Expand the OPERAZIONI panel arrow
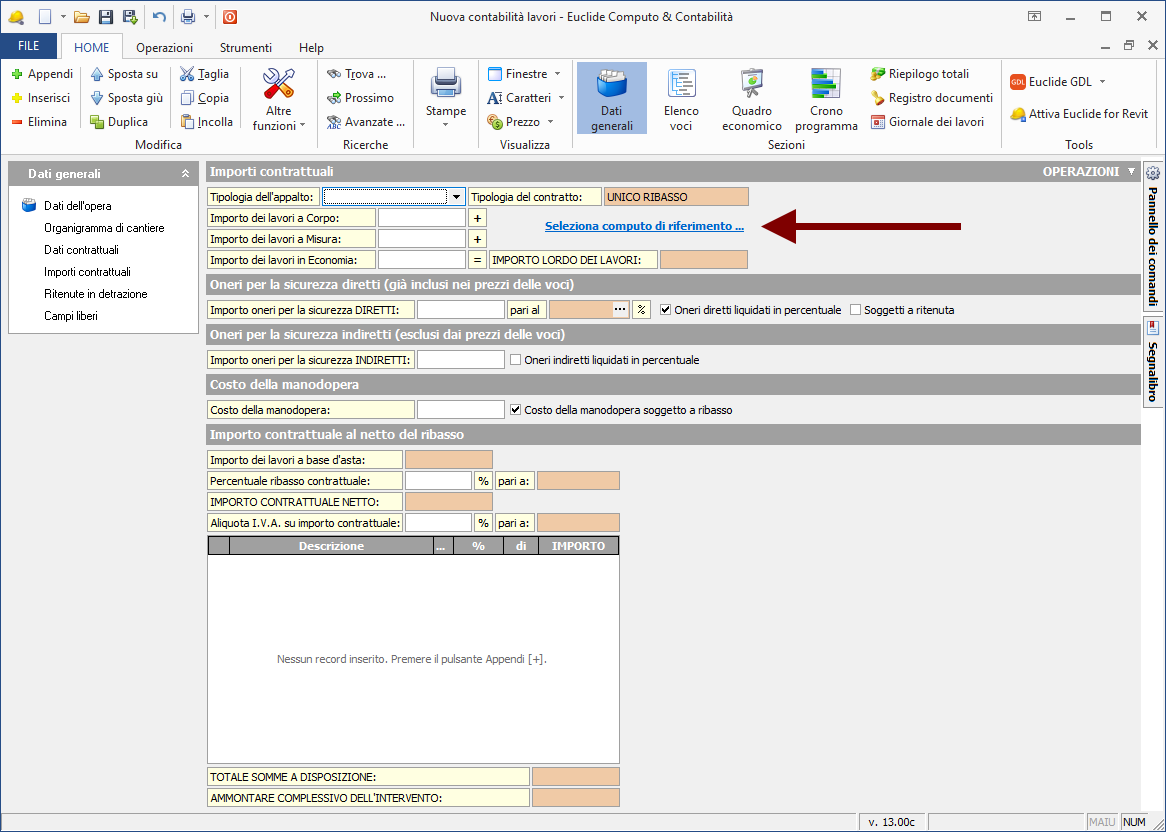The width and height of the screenshot is (1166, 832). [x=1131, y=172]
